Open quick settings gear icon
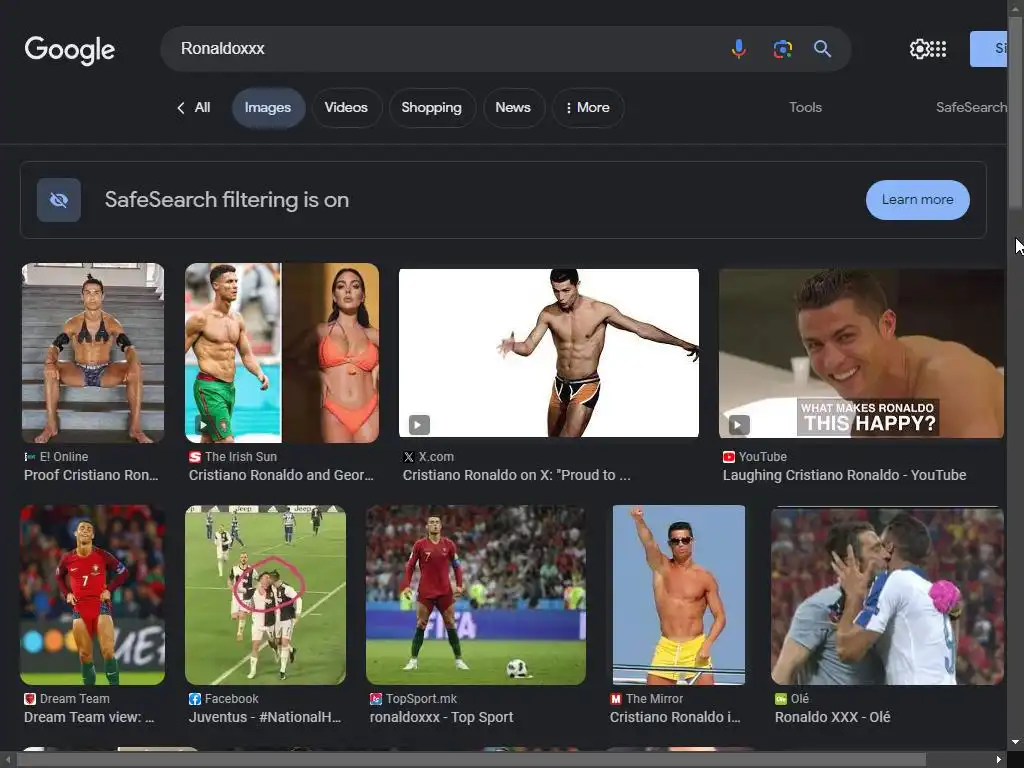1024x768 pixels. (x=918, y=49)
